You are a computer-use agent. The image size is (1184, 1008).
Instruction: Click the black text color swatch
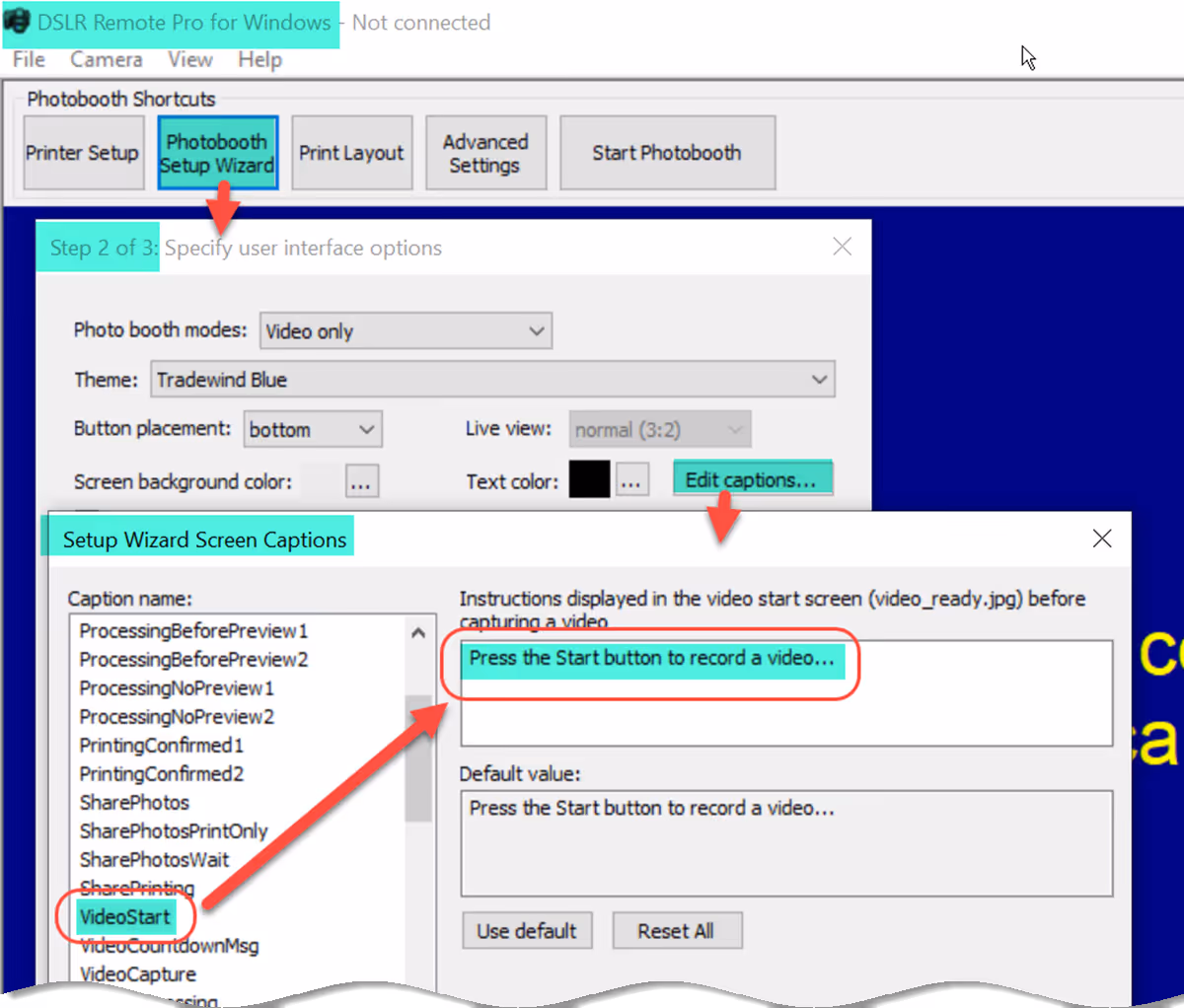(590, 480)
